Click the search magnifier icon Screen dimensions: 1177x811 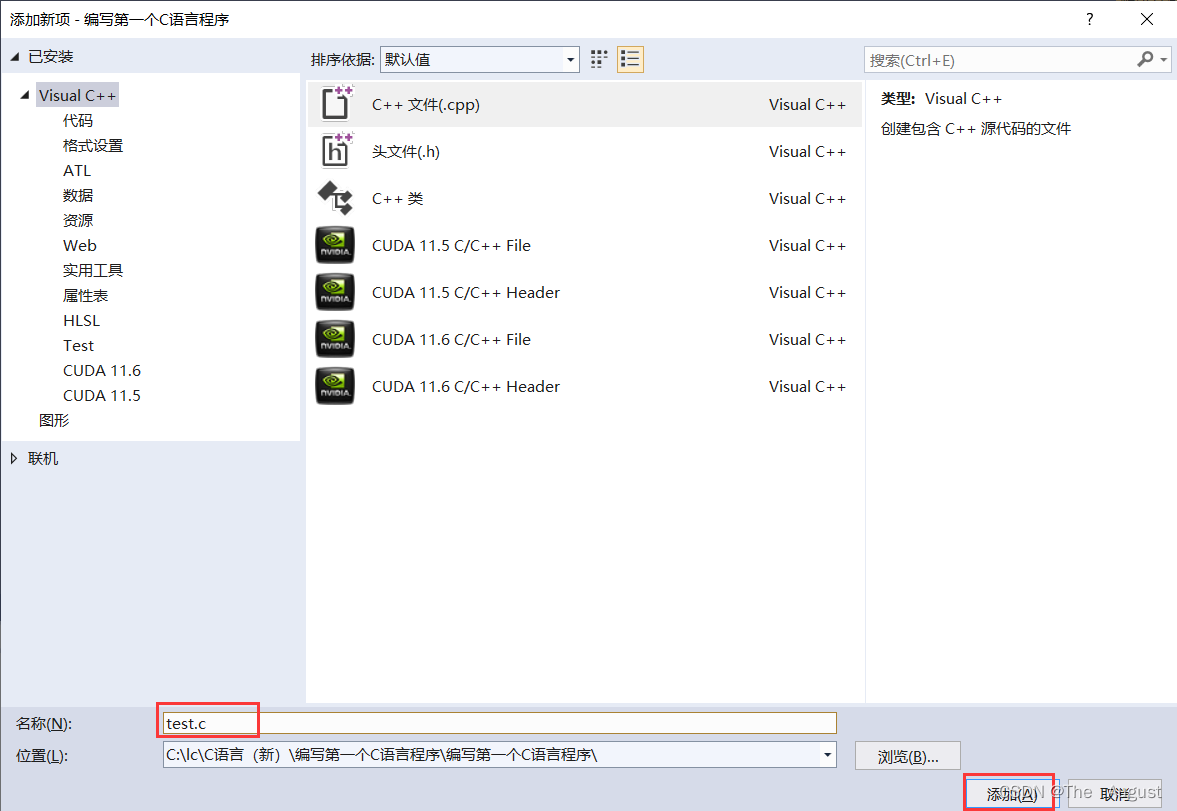1145,59
